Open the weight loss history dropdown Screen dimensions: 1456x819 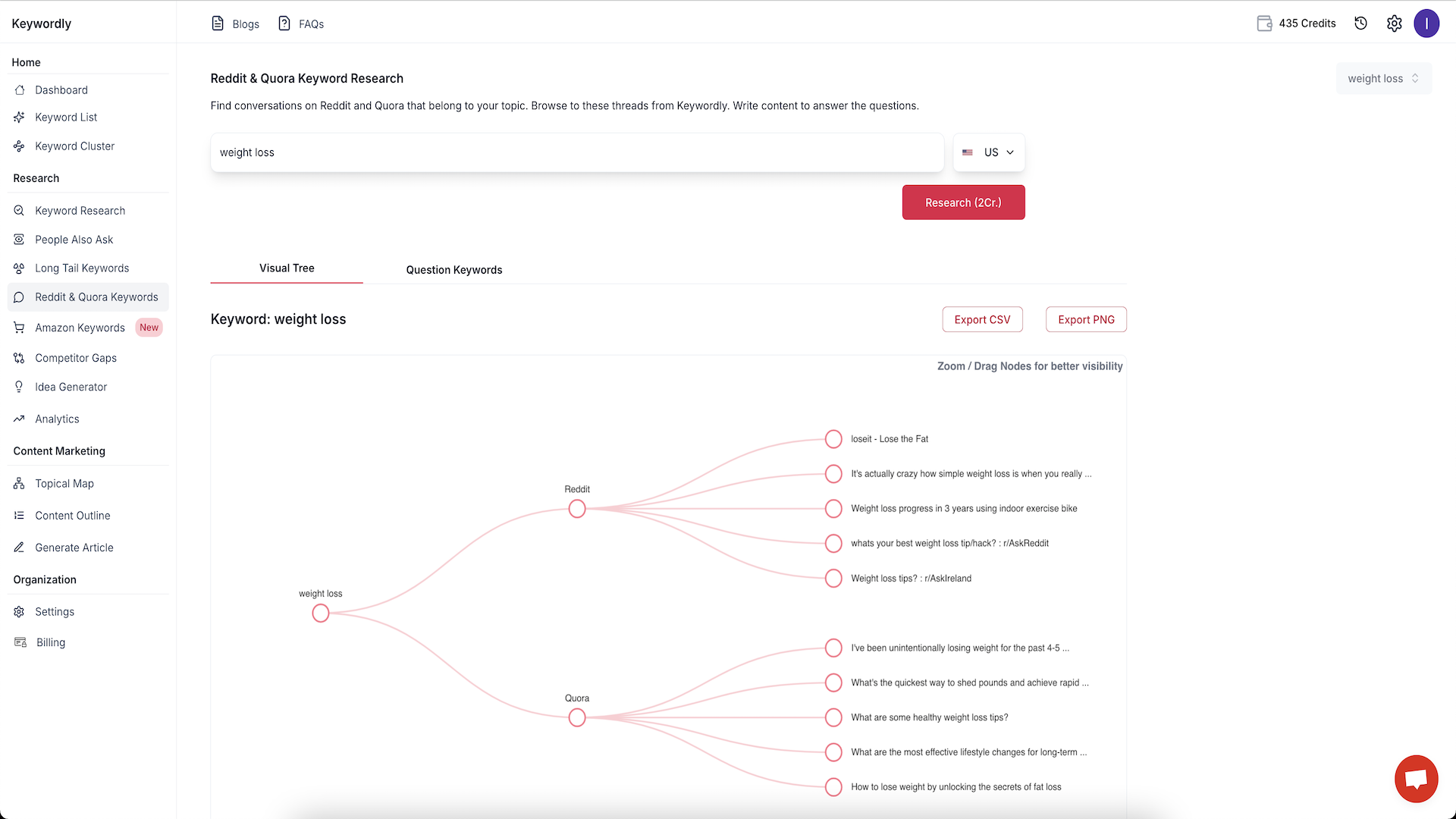tap(1383, 79)
